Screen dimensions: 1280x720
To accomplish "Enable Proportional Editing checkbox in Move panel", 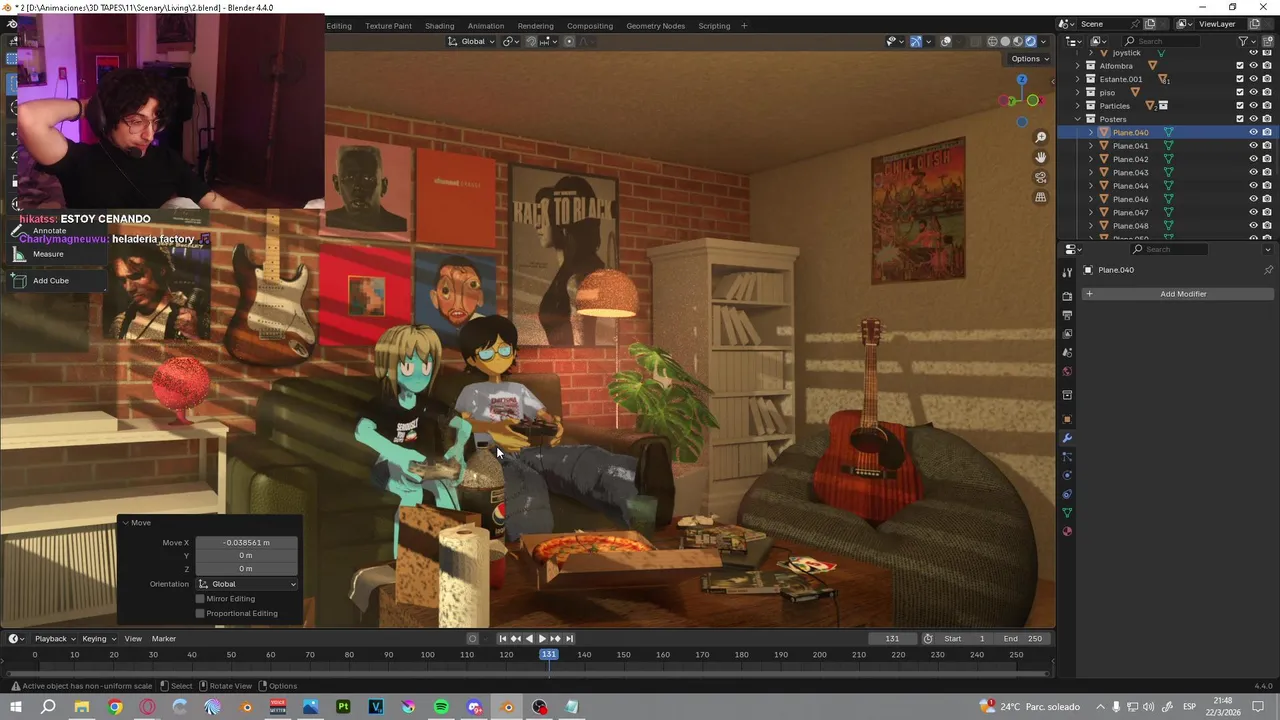I will [x=200, y=614].
